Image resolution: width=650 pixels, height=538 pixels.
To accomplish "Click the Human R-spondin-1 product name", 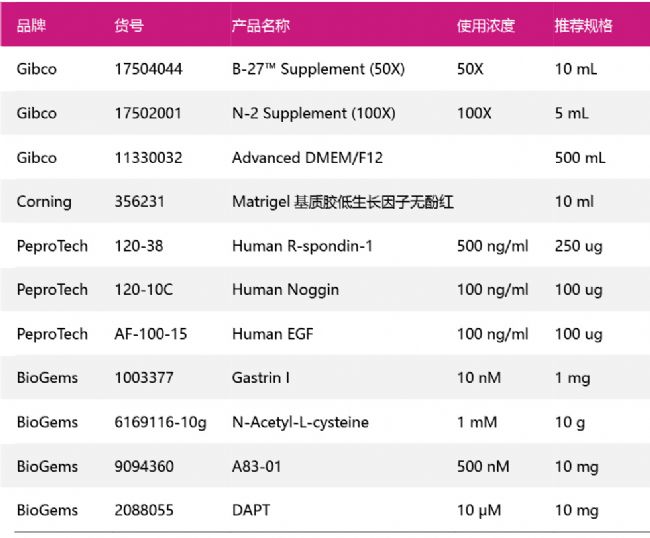I will click(x=302, y=245).
